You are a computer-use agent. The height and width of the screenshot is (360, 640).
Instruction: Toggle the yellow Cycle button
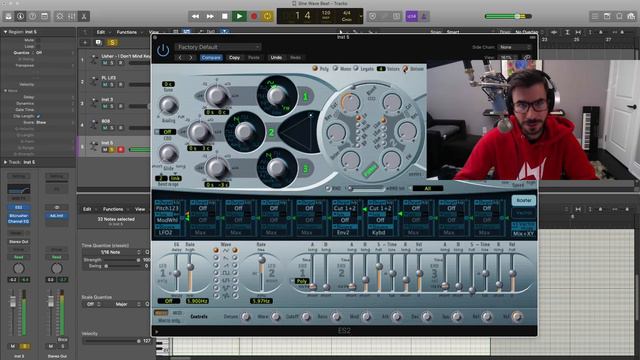[x=267, y=16]
